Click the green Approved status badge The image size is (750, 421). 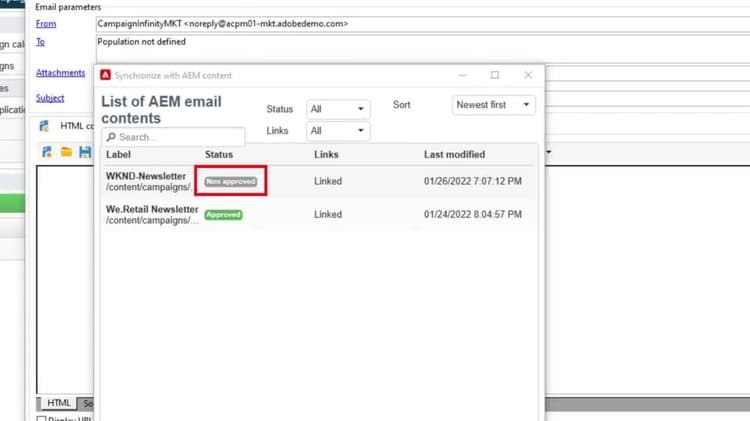(223, 215)
